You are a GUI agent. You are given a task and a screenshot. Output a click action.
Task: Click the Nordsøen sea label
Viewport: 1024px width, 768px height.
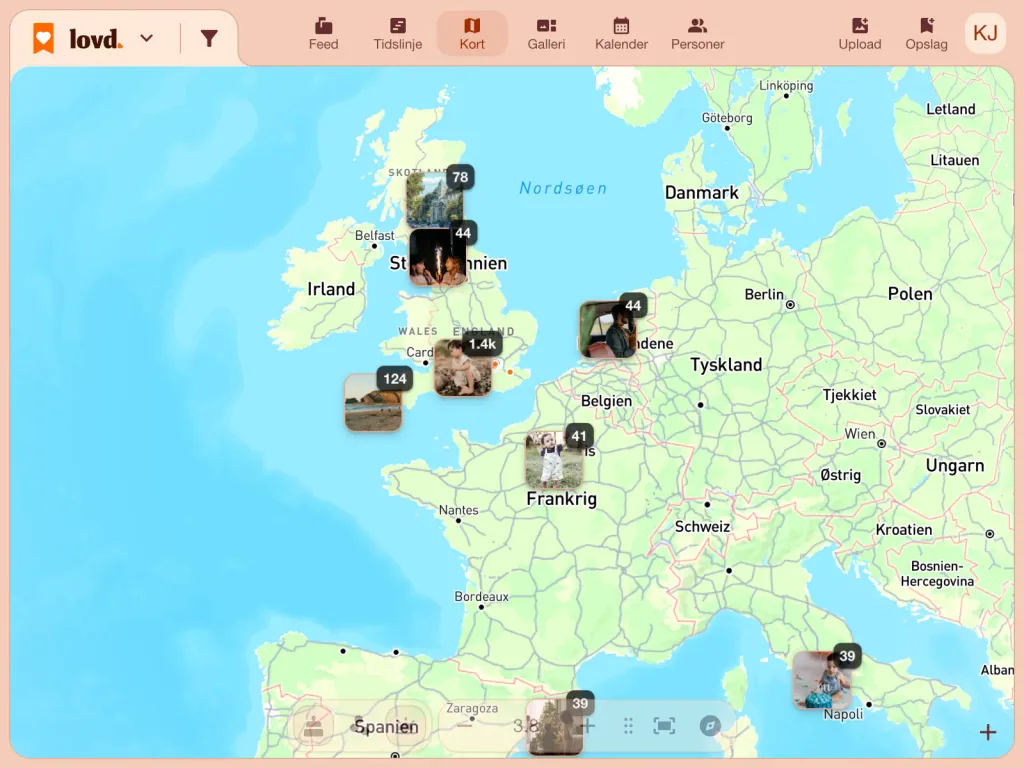coord(563,189)
